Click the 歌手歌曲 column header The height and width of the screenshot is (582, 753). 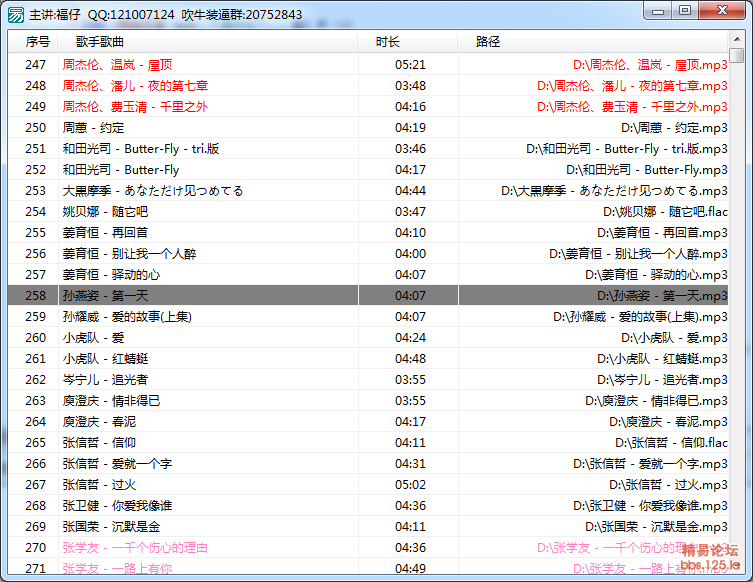[x=100, y=42]
